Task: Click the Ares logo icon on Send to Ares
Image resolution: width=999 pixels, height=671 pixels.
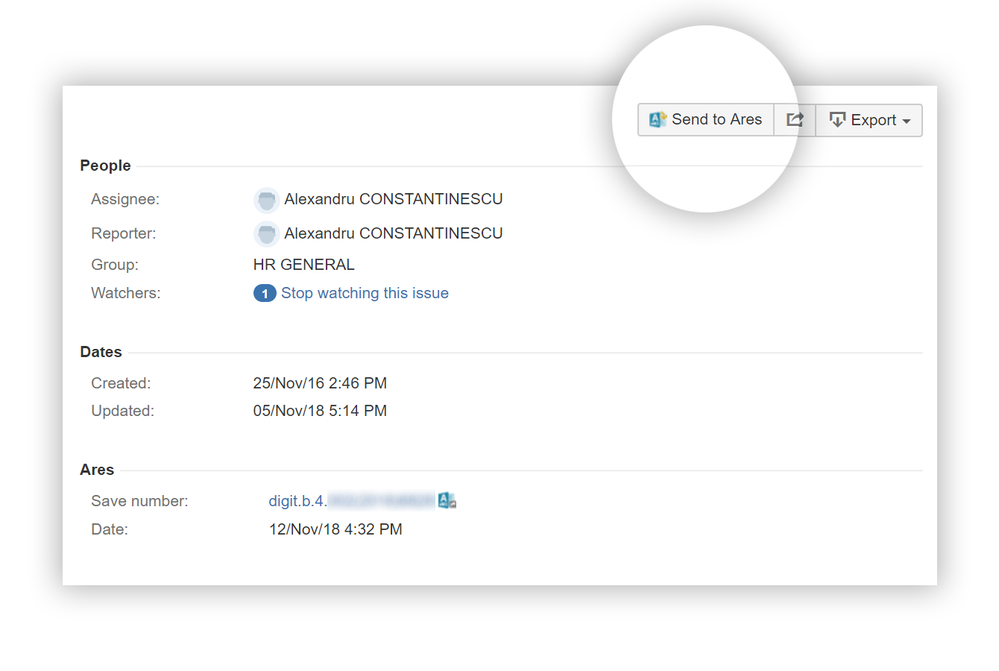Action: 657,119
